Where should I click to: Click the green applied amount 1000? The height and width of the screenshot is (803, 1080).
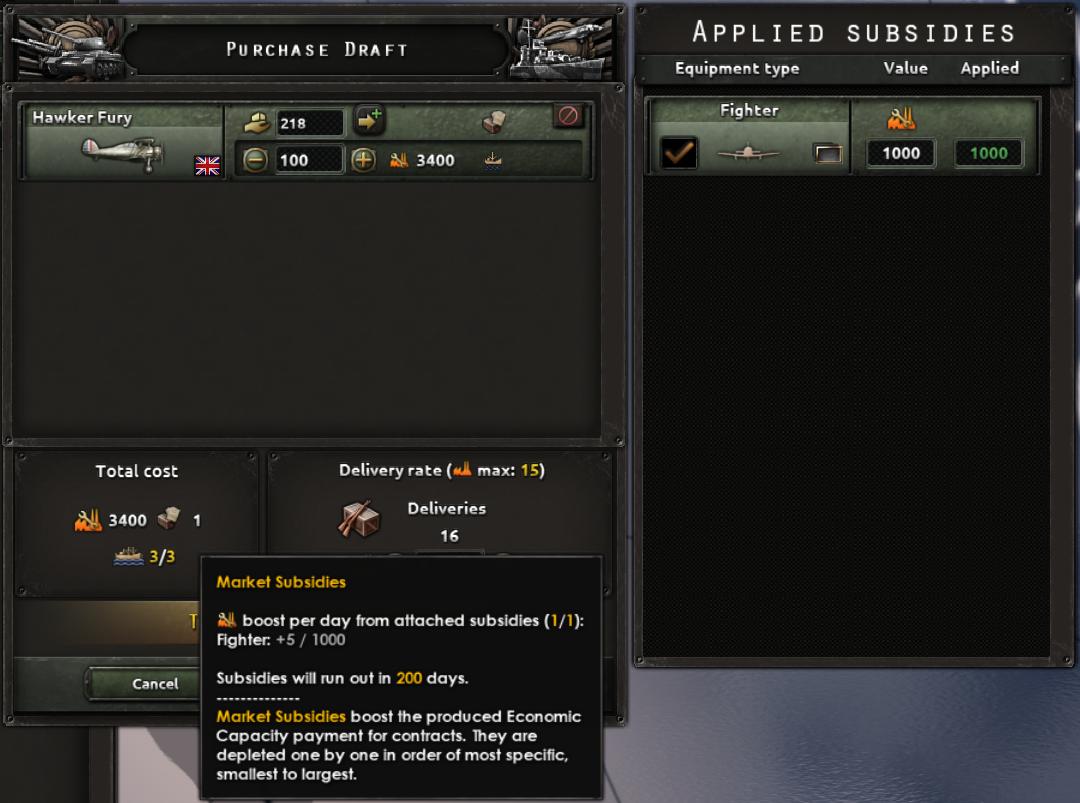[x=988, y=154]
